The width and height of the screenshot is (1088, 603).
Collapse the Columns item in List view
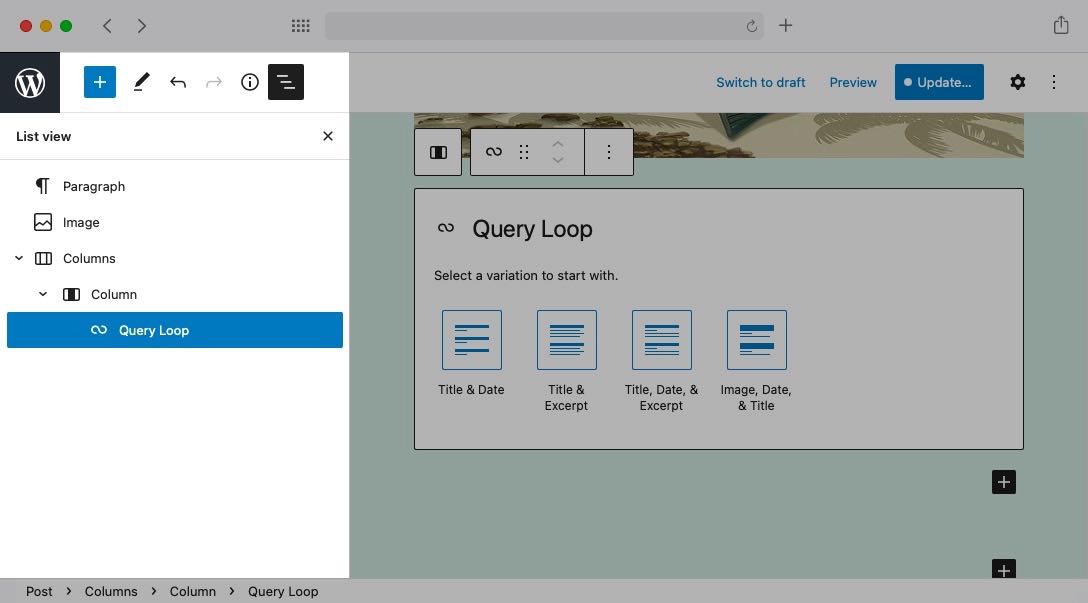[18, 257]
